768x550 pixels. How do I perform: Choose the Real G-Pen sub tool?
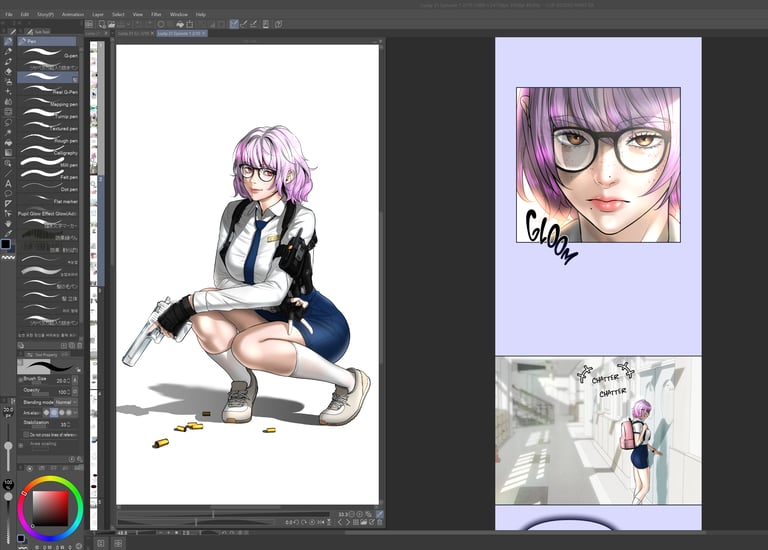pos(48,90)
